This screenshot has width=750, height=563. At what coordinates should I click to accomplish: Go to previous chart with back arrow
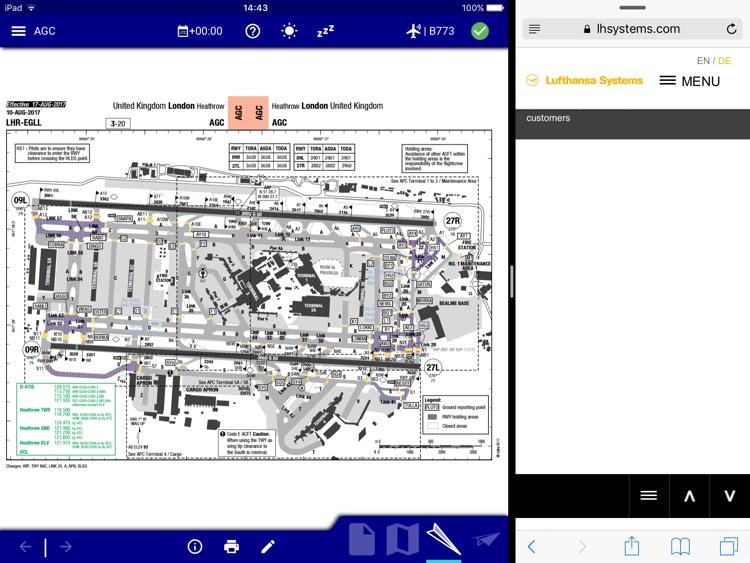(x=25, y=546)
